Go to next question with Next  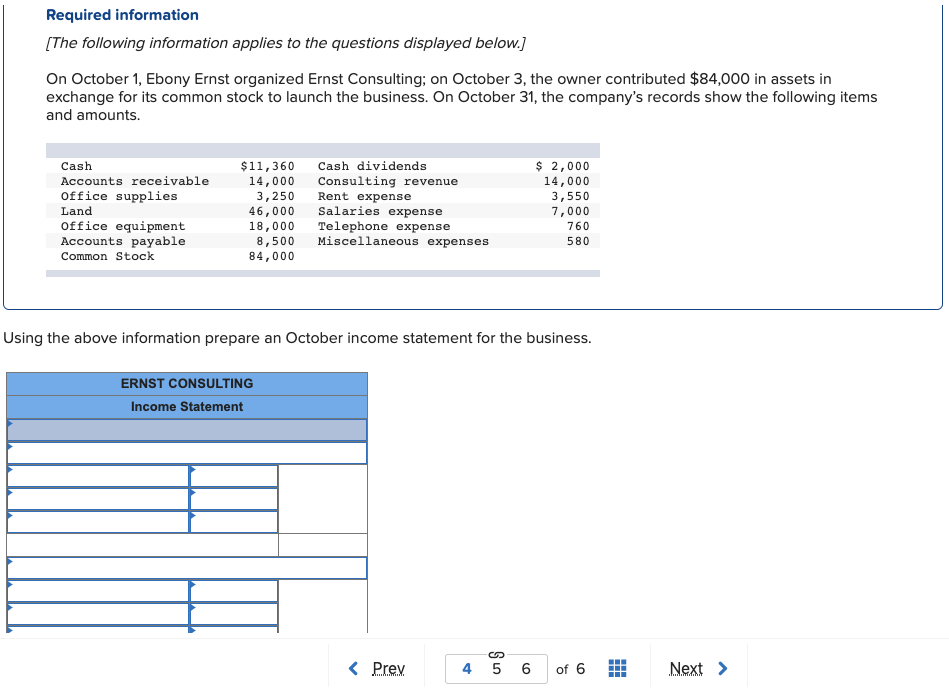coord(686,668)
